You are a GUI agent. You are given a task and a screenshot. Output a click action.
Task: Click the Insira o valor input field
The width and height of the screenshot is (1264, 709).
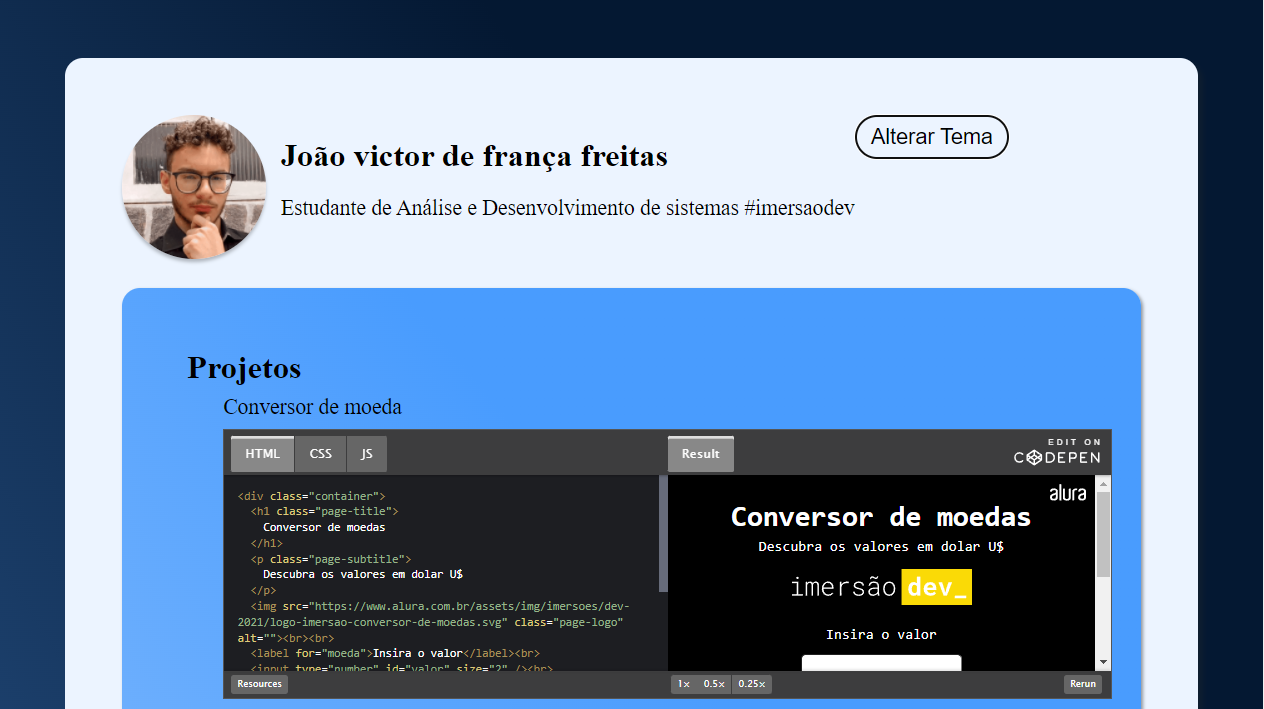881,661
